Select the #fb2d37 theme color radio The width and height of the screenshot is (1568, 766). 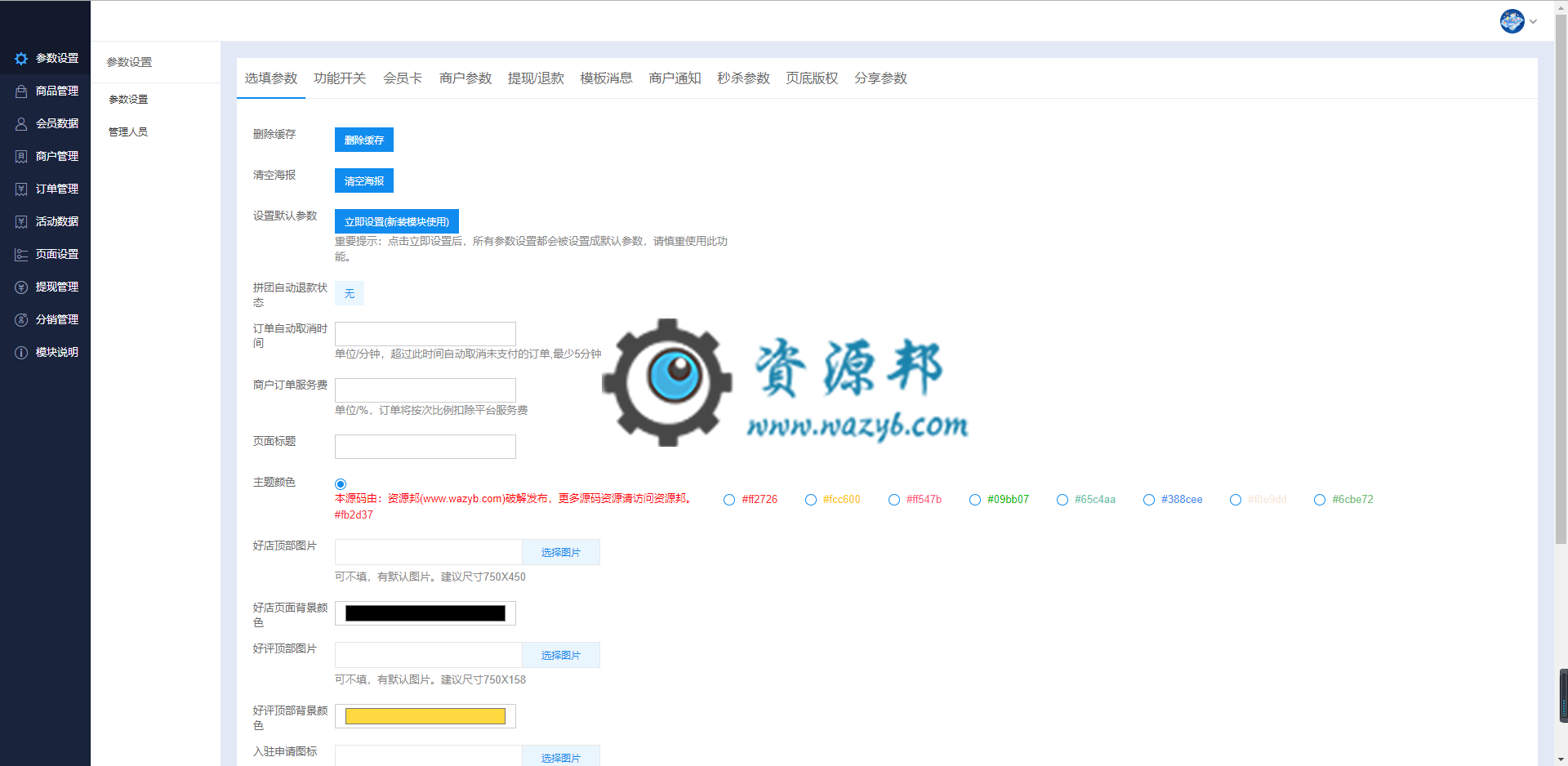[341, 484]
